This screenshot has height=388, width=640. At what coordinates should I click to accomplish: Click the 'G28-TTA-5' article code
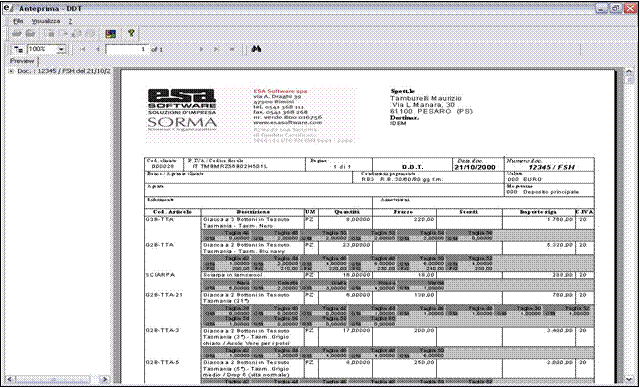[162, 362]
